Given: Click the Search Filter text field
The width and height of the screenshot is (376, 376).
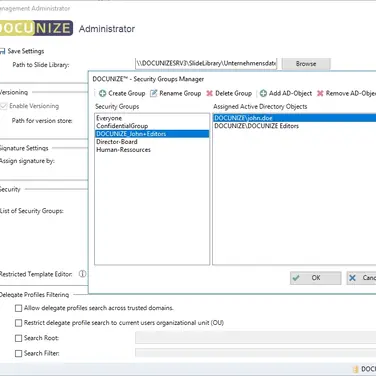Looking at the screenshot, I should point(256,353).
